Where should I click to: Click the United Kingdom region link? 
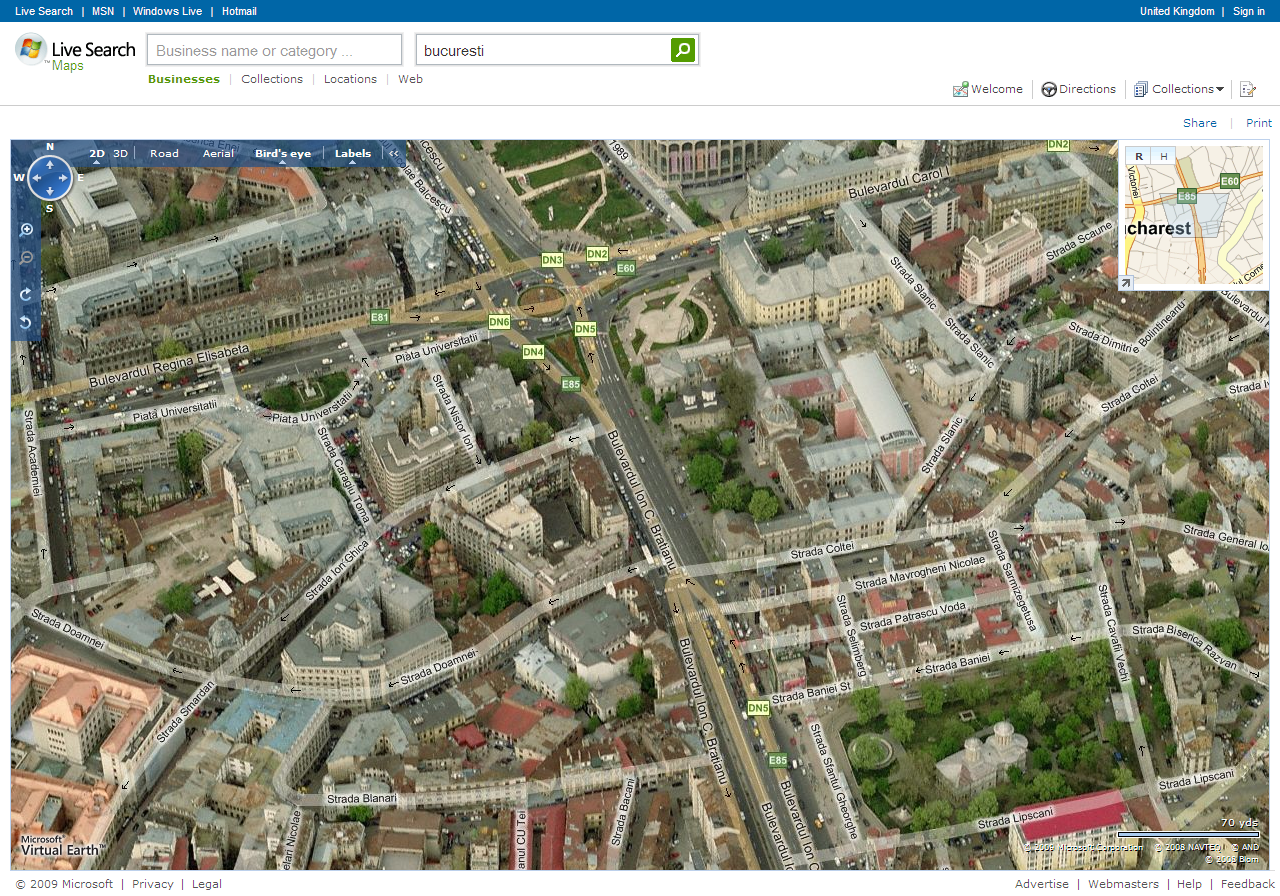[x=1177, y=11]
